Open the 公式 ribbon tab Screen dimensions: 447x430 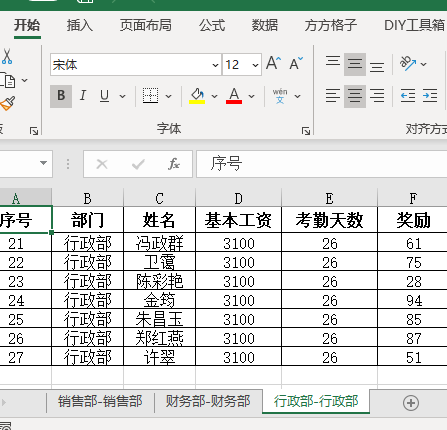pyautogui.click(x=212, y=25)
